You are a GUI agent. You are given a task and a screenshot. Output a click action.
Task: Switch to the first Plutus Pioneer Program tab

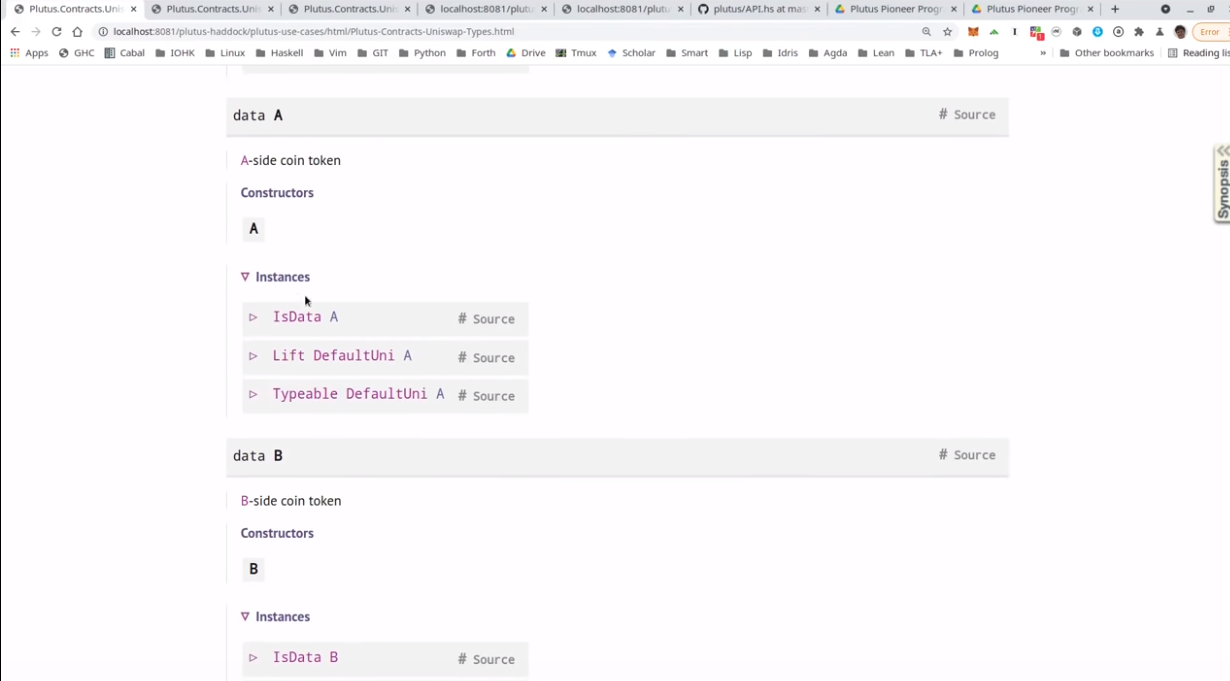pyautogui.click(x=889, y=9)
